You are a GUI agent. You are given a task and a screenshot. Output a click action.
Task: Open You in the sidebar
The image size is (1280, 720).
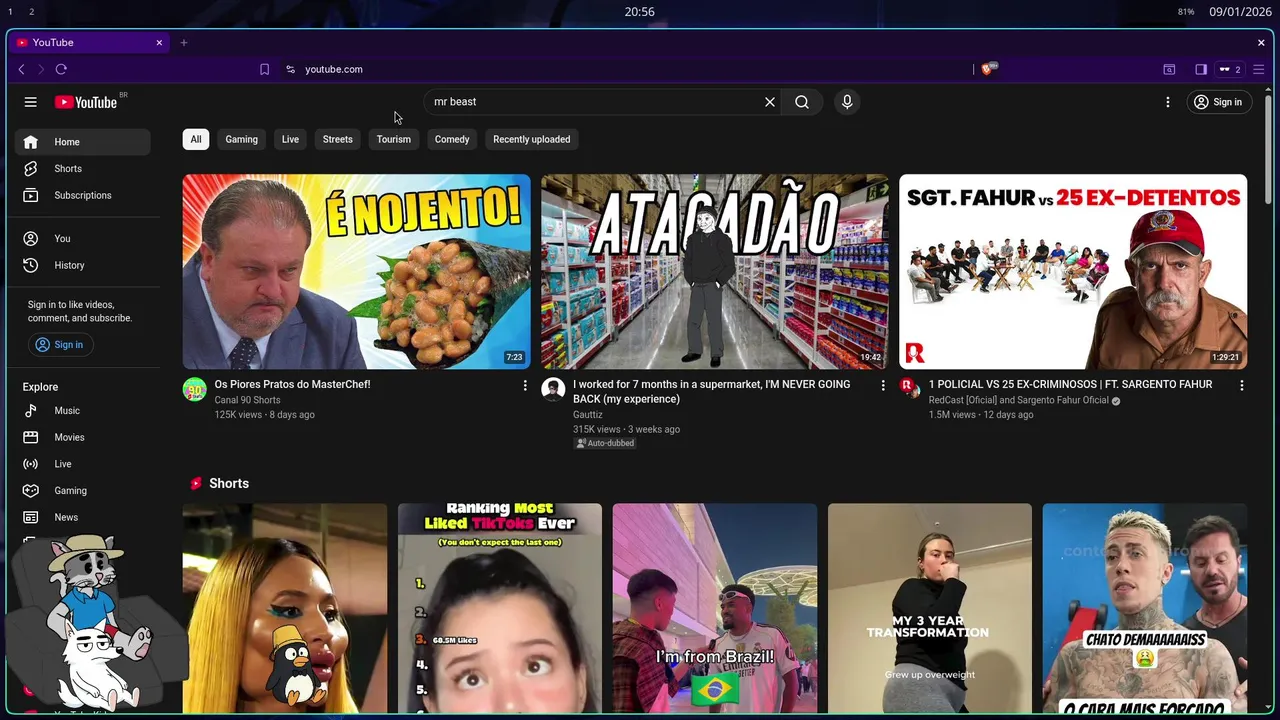coord(83,239)
